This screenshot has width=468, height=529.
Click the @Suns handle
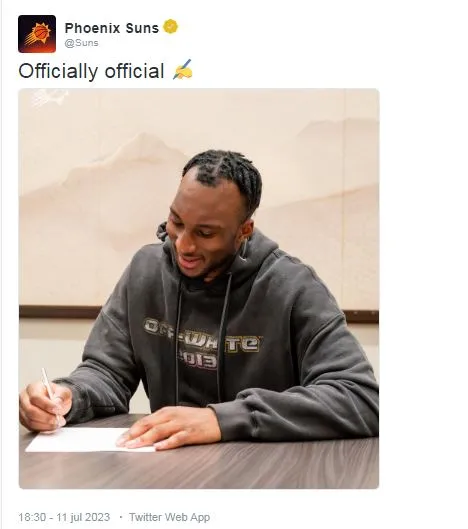pos(81,43)
